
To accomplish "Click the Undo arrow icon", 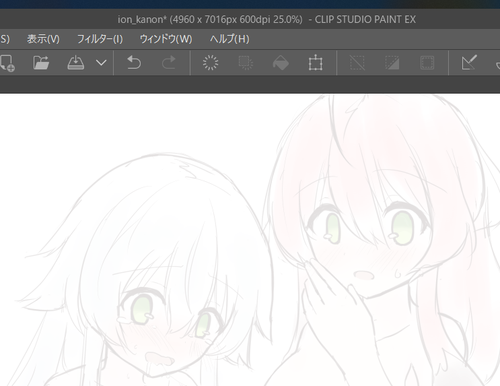I will pos(134,63).
